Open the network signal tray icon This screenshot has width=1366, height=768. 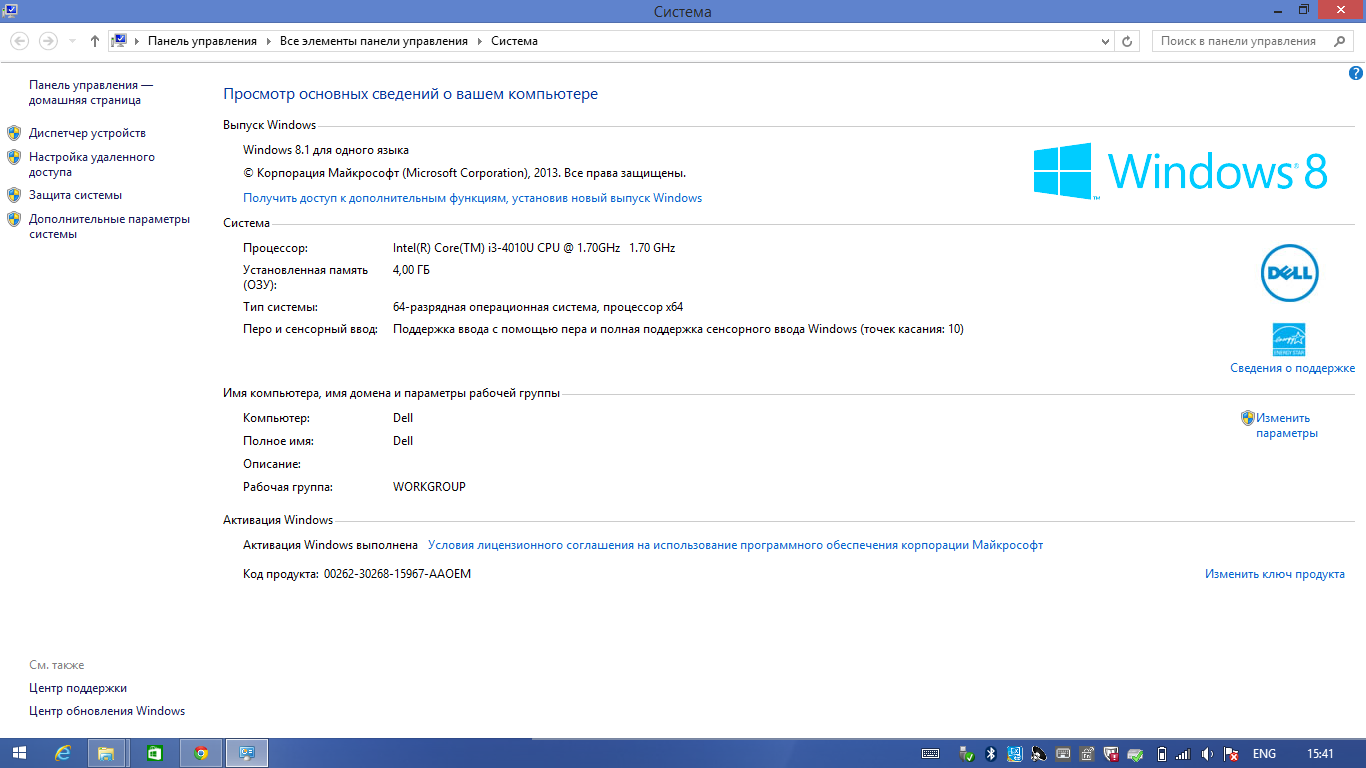1183,754
